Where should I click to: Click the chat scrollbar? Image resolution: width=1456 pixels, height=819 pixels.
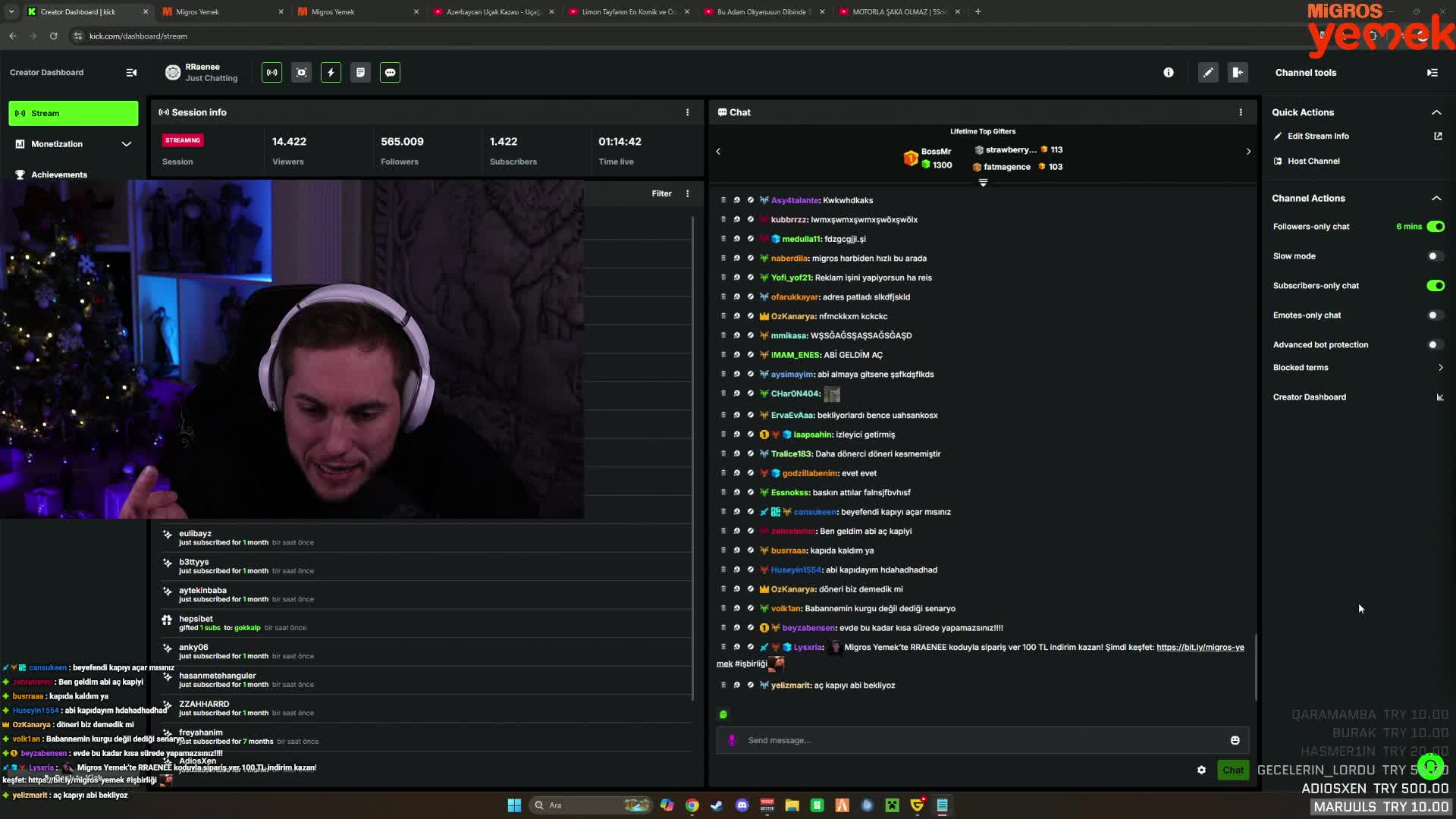tap(1256, 667)
